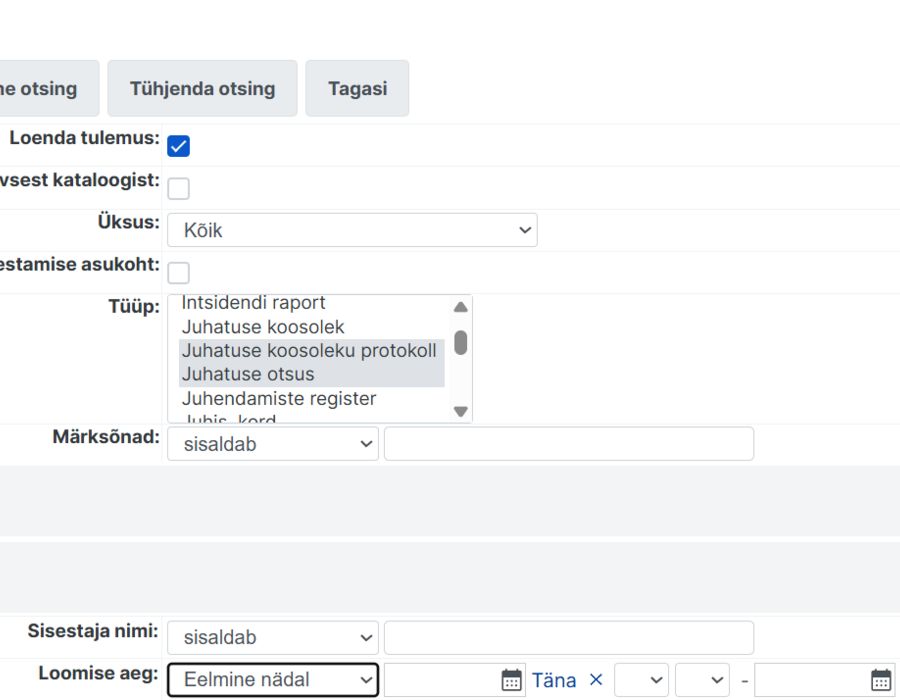Click the Tüüp list scroll down arrow
The height and width of the screenshot is (700, 900).
tap(460, 411)
